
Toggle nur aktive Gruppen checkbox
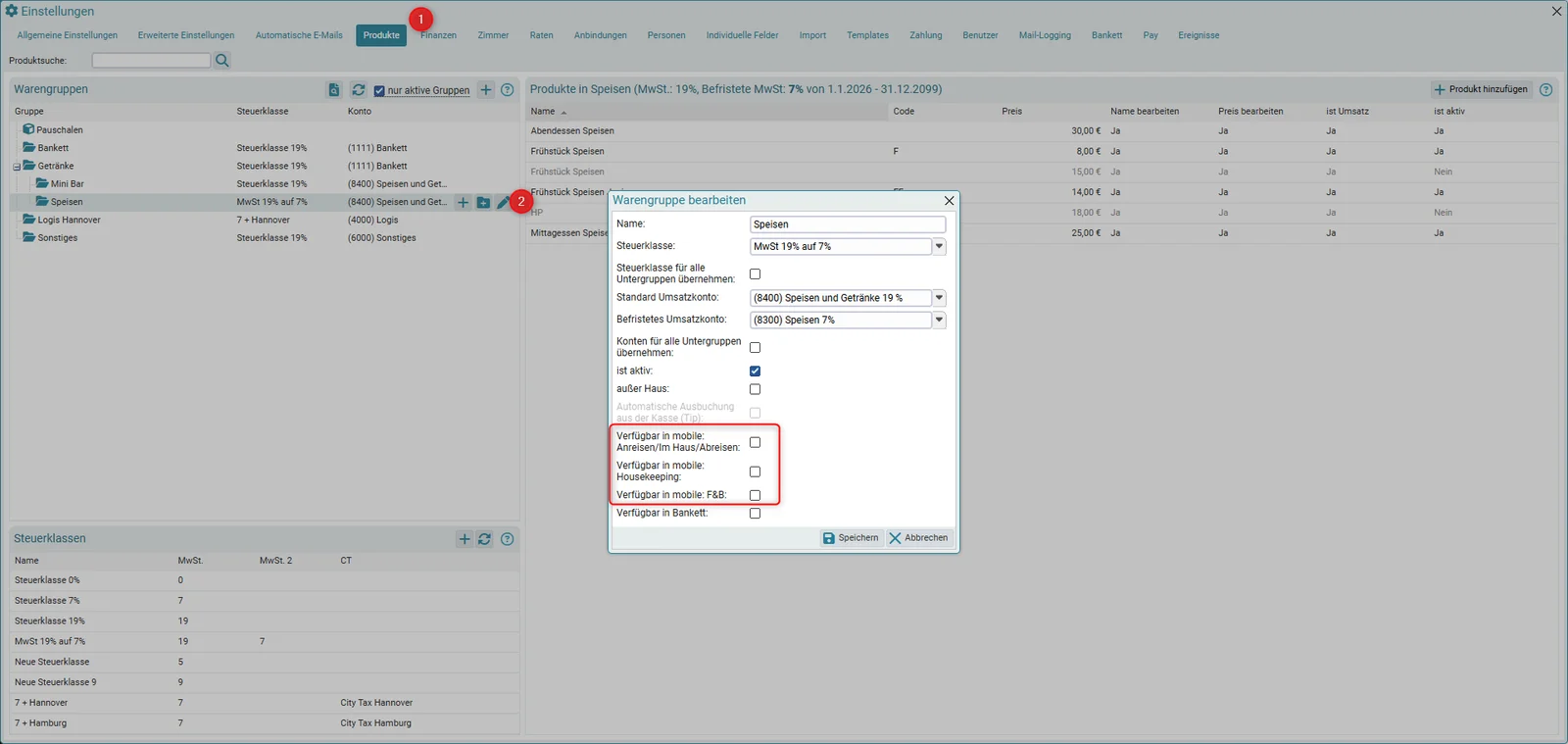click(379, 91)
